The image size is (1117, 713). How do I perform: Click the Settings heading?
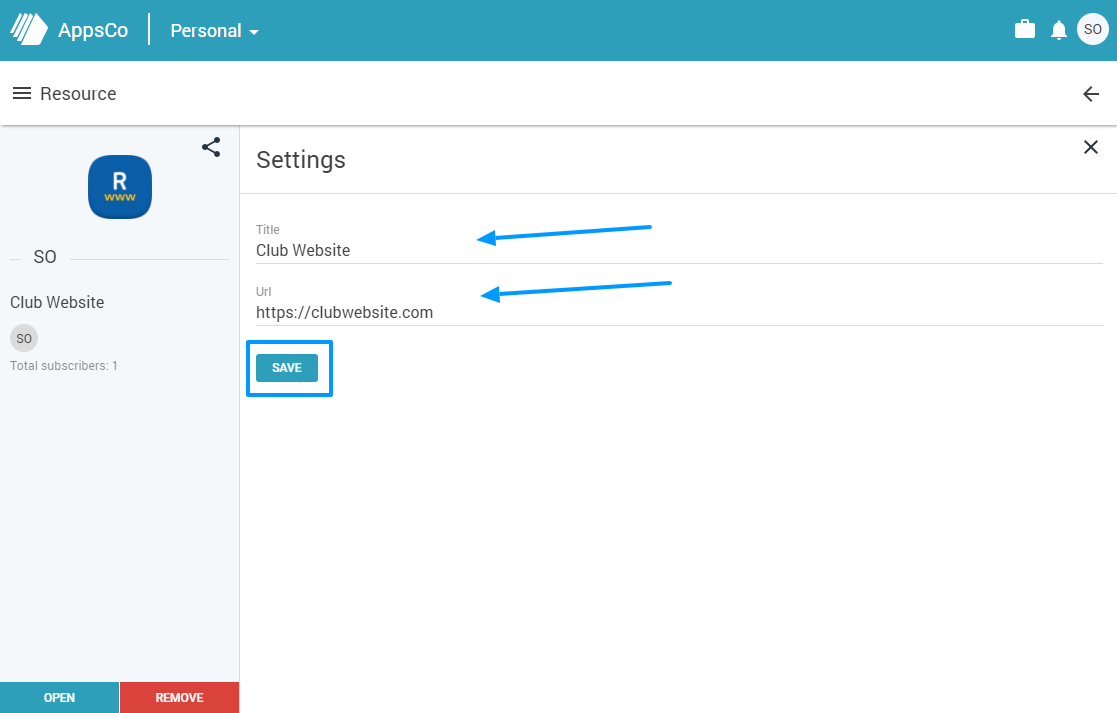301,160
